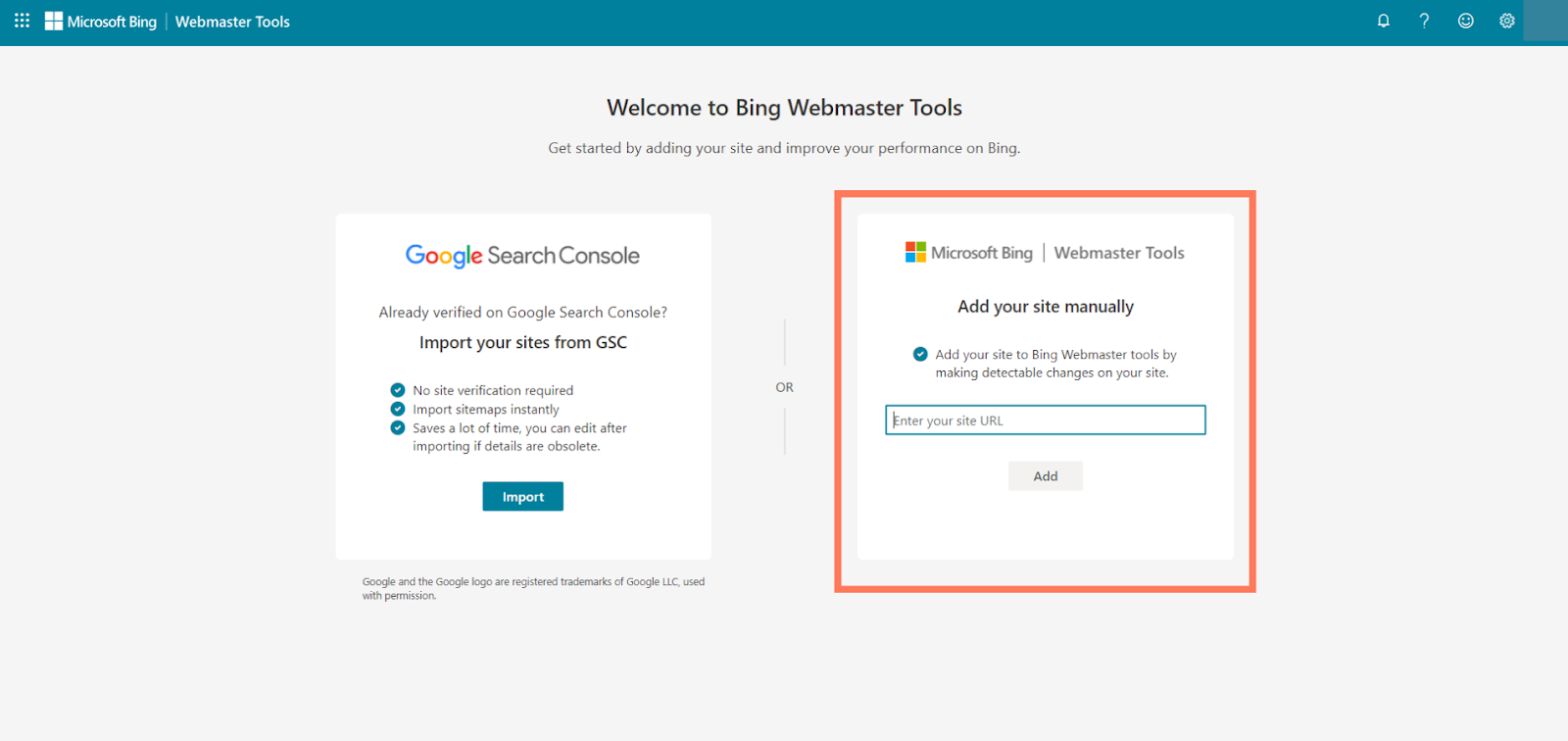
Task: Click the 'Import your sites from GSC' heading
Action: coord(522,342)
